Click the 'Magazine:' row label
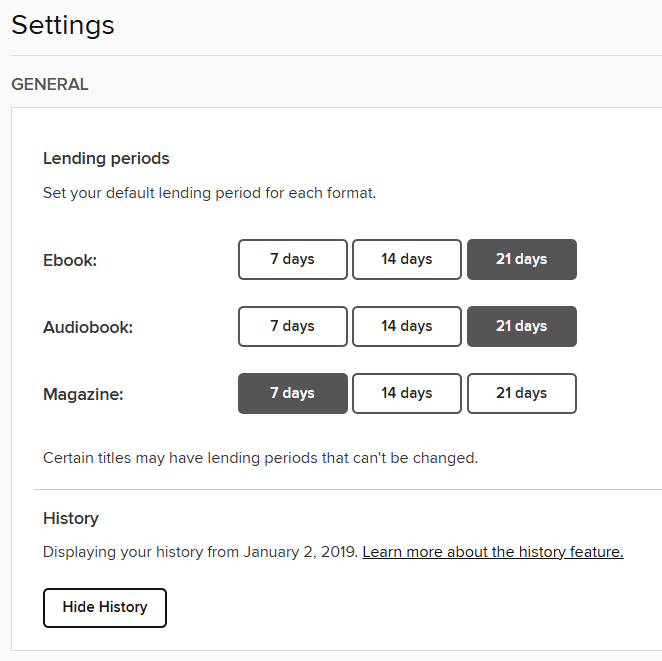The image size is (662, 661). [83, 394]
